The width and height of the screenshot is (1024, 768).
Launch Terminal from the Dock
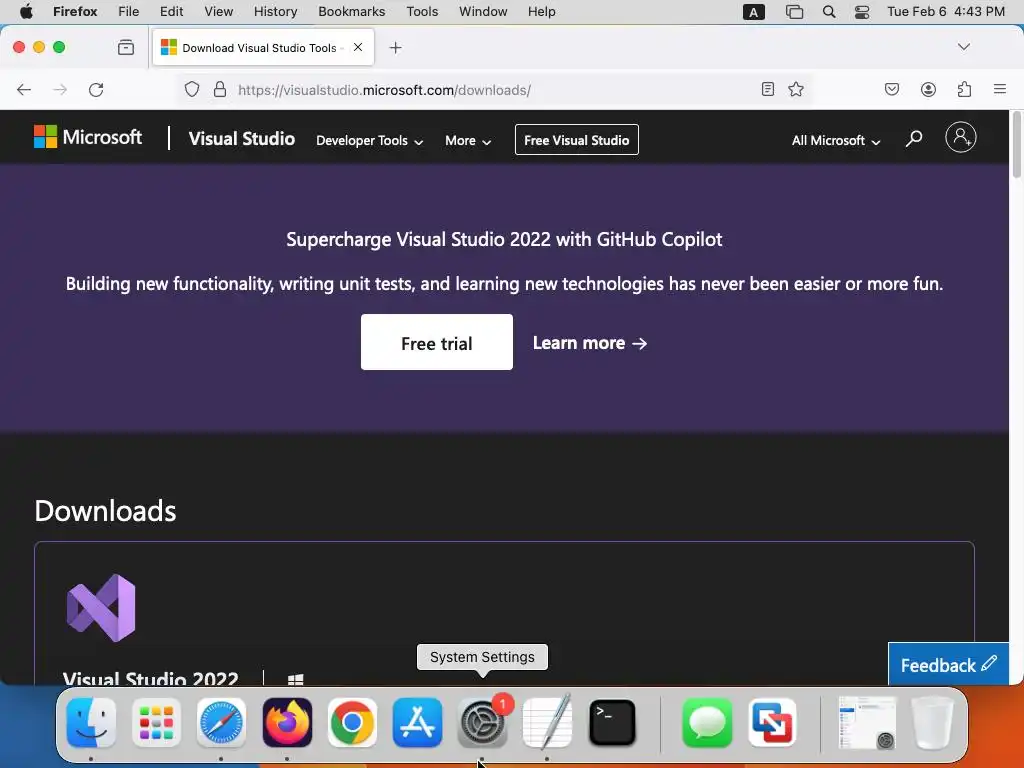[613, 723]
